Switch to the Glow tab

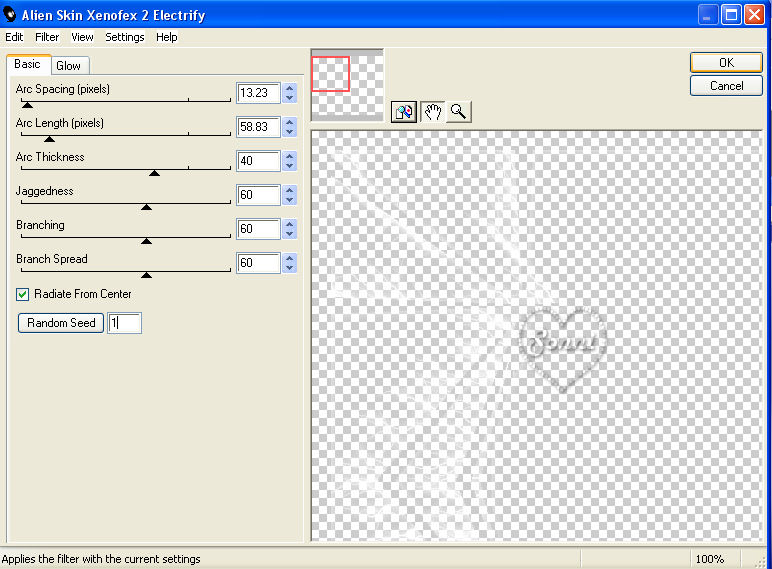tap(68, 65)
